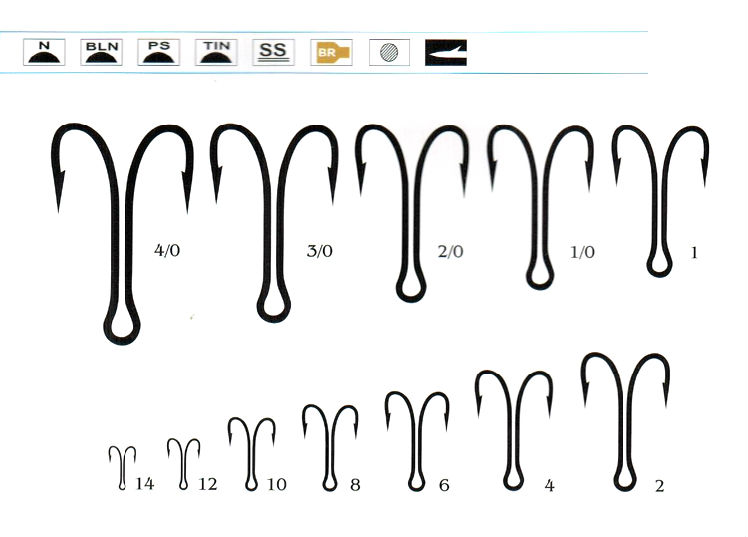This screenshot has height=537, width=748.
Task: Click the '3/0' size label
Action: [x=320, y=250]
